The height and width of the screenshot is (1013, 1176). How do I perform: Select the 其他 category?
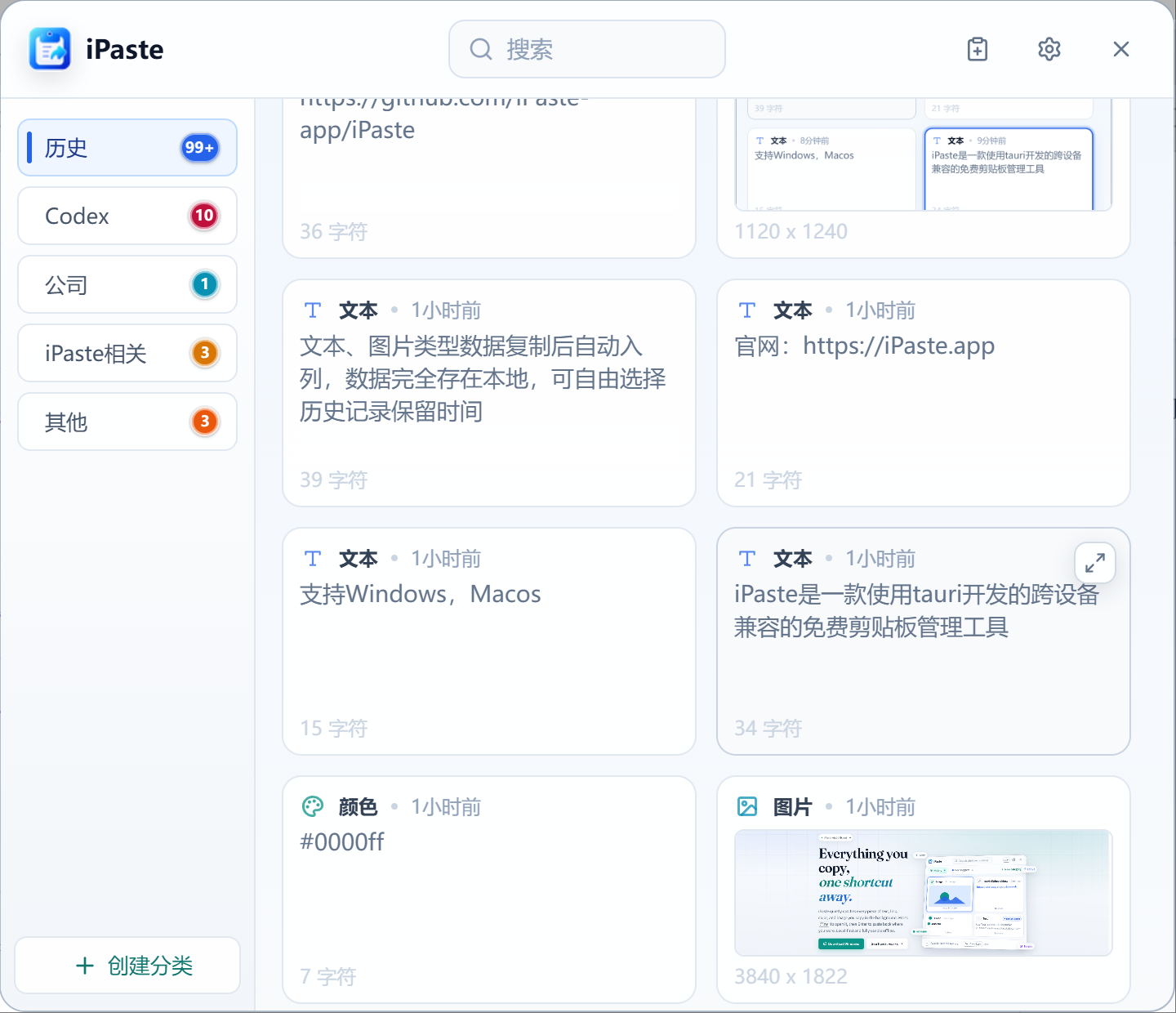point(127,422)
